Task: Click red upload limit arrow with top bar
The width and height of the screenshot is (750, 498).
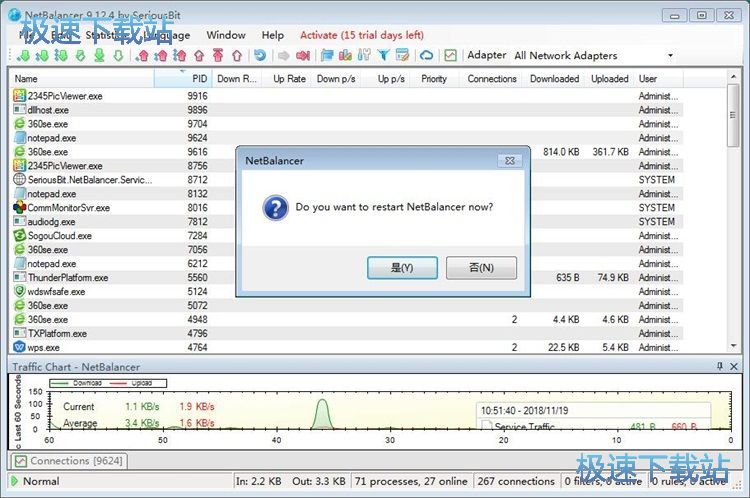Action: (x=218, y=55)
